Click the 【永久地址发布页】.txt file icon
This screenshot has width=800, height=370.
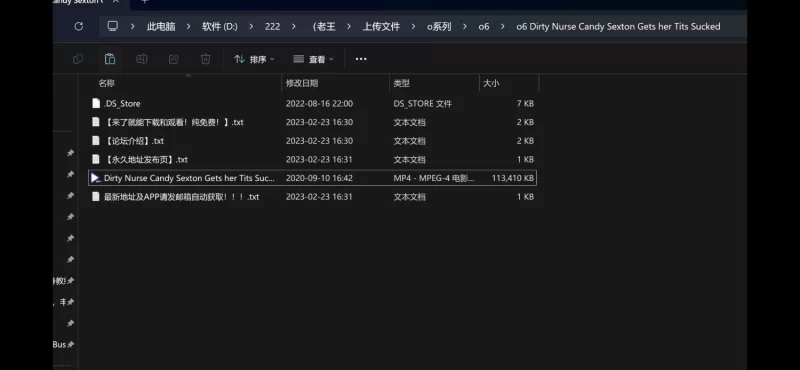pyautogui.click(x=96, y=159)
